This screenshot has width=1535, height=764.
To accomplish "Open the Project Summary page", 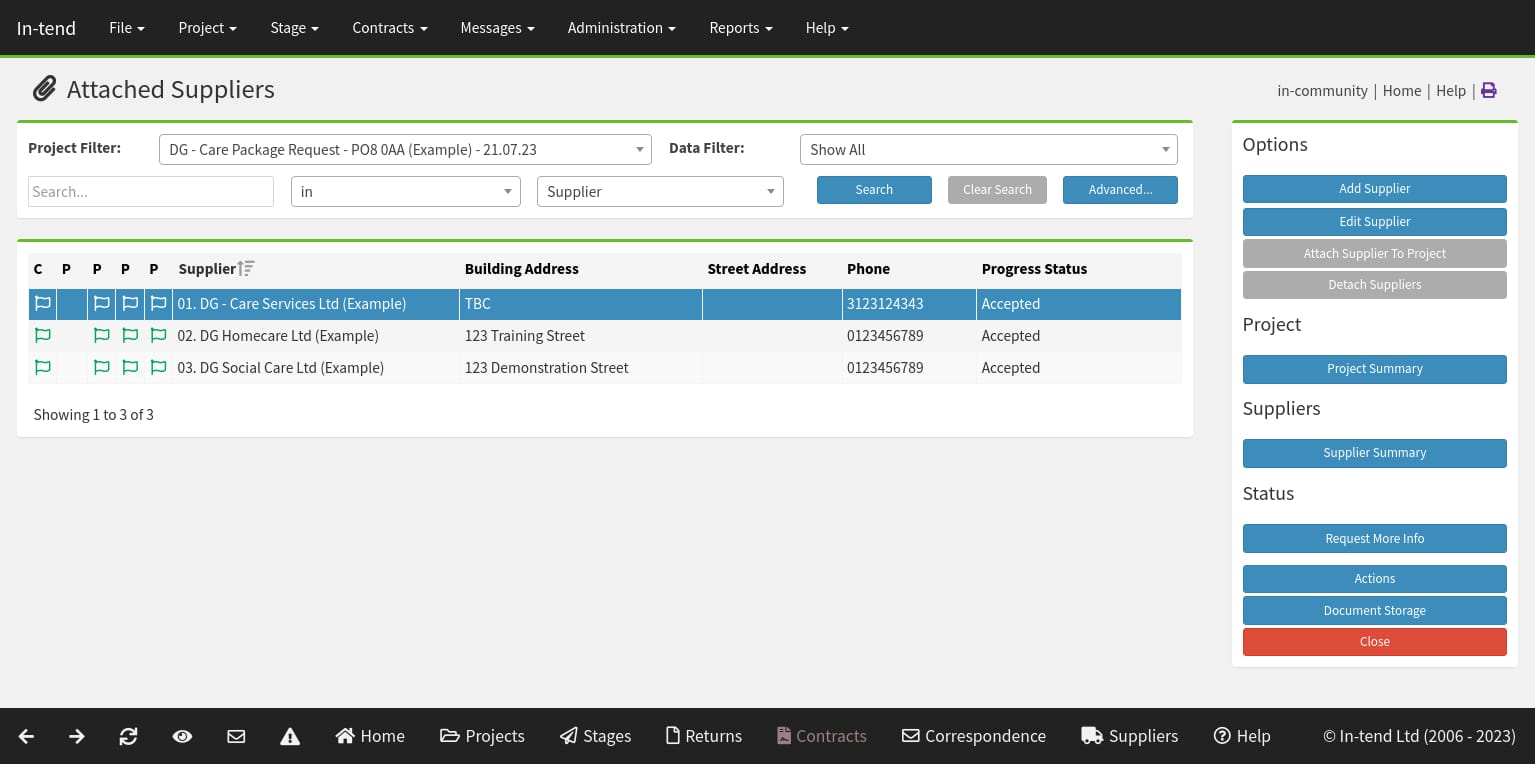I will coord(1374,369).
